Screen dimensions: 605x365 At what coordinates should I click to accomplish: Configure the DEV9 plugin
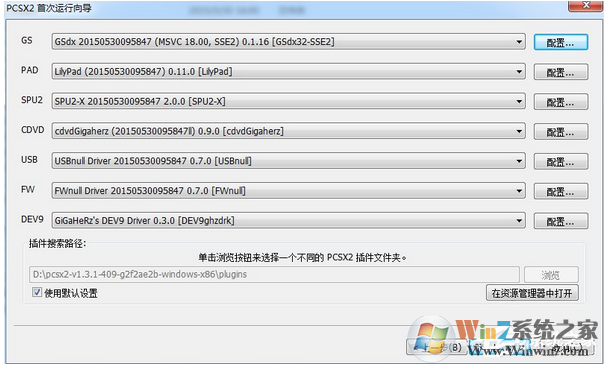[561, 221]
